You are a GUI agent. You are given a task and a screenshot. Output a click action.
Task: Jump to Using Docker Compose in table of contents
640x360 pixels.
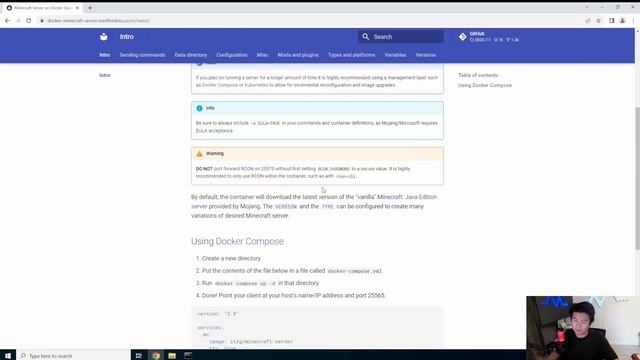click(x=484, y=85)
